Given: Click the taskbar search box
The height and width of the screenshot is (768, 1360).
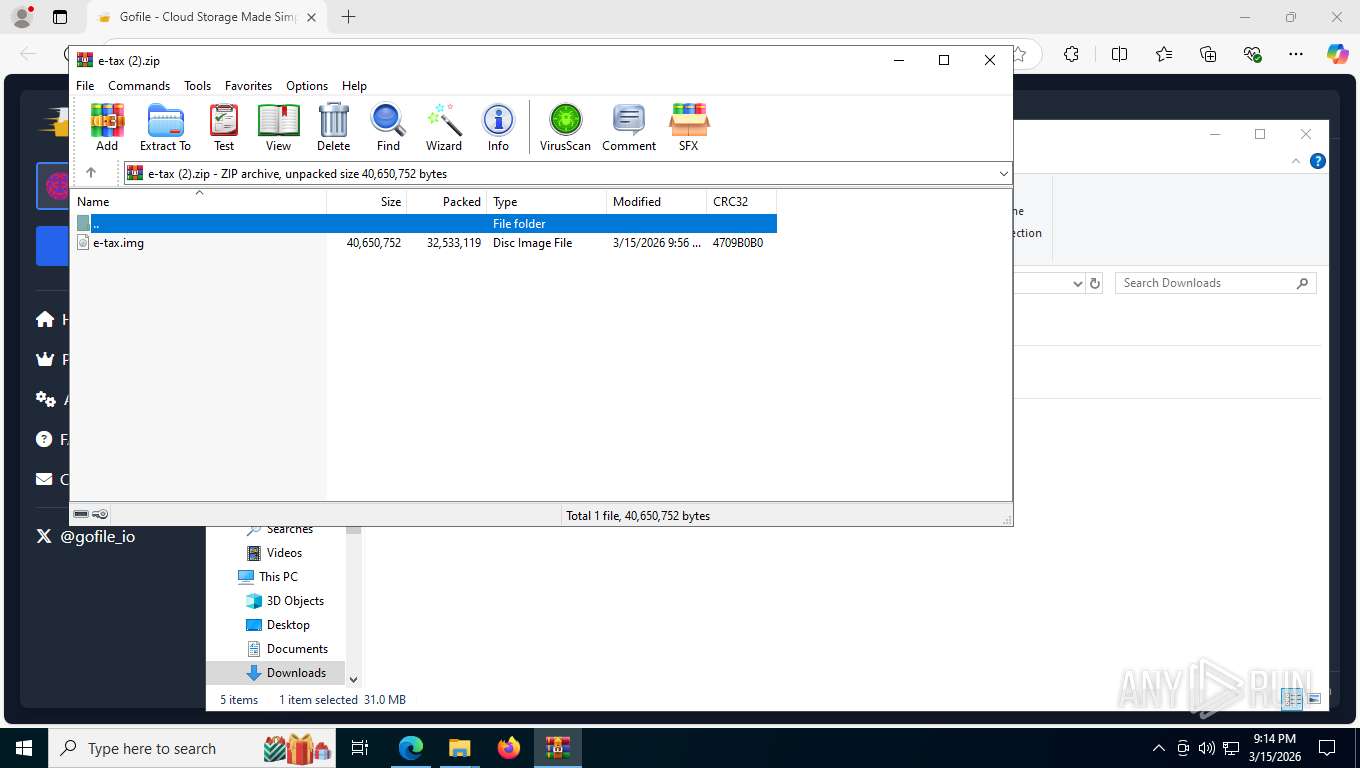Looking at the screenshot, I should [x=193, y=748].
